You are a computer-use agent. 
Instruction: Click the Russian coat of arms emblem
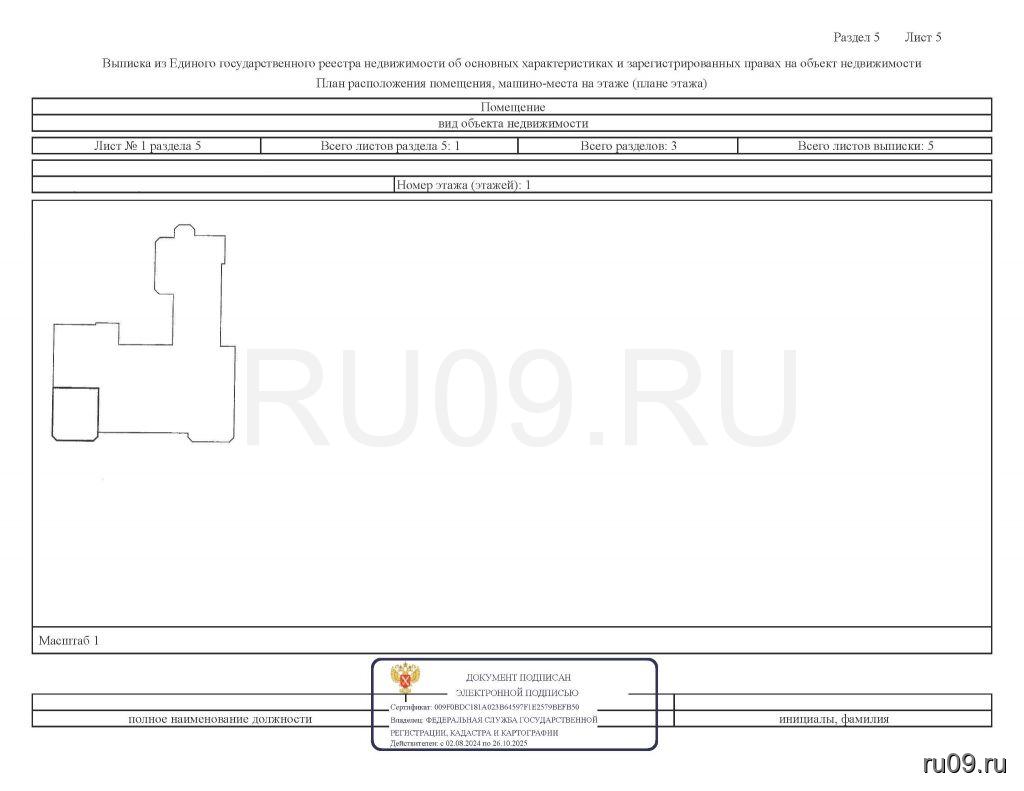(x=405, y=677)
